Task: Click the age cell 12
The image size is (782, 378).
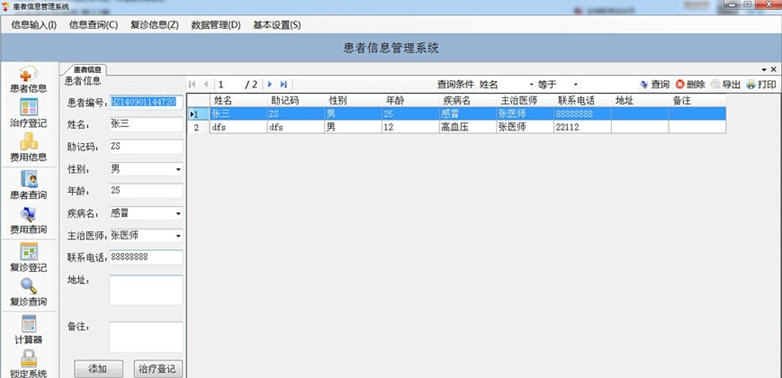Action: 410,127
